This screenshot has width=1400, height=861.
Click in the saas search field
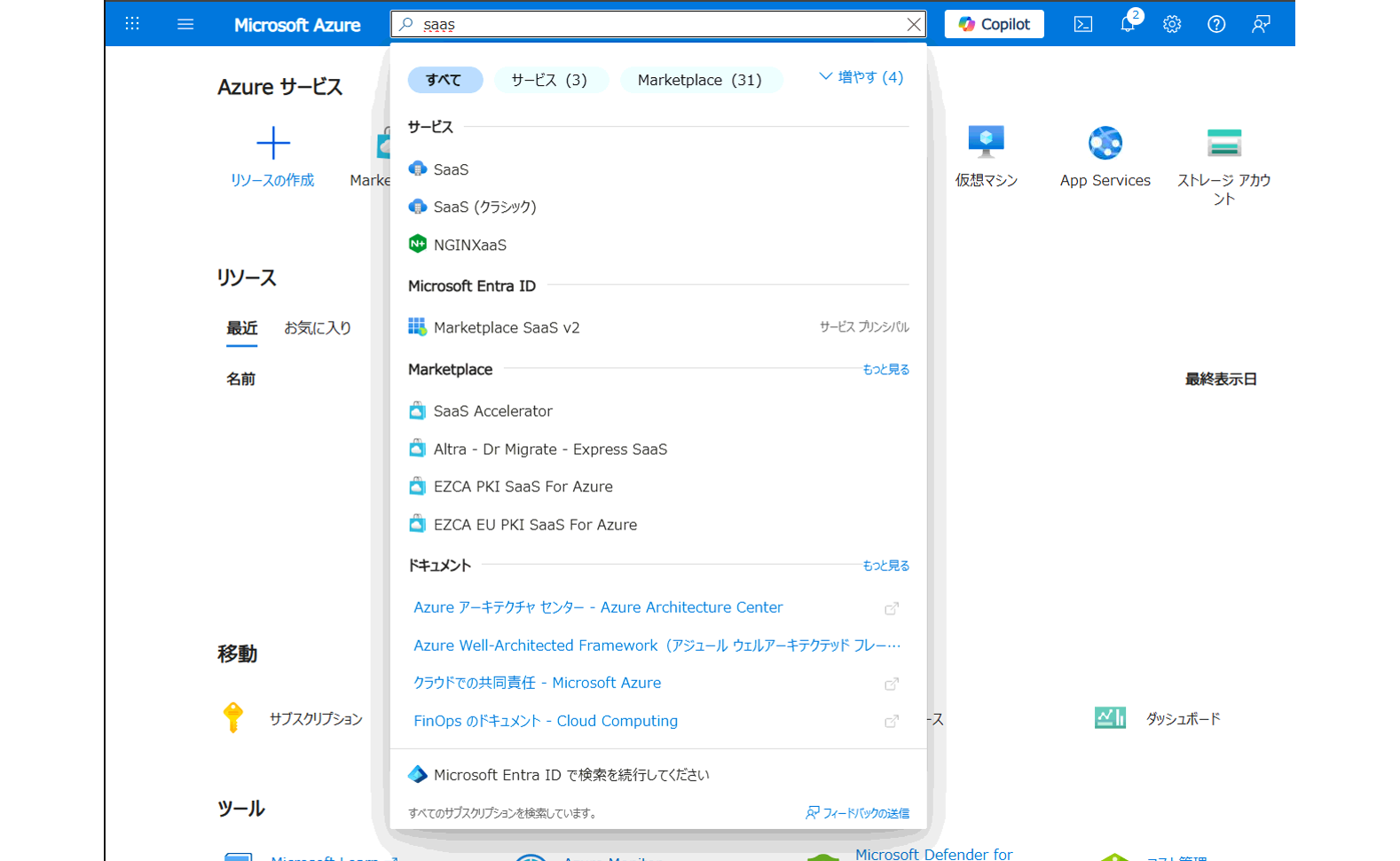(x=657, y=24)
